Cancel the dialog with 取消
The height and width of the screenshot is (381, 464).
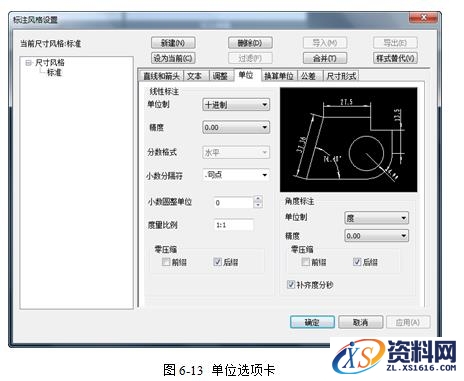coord(360,322)
